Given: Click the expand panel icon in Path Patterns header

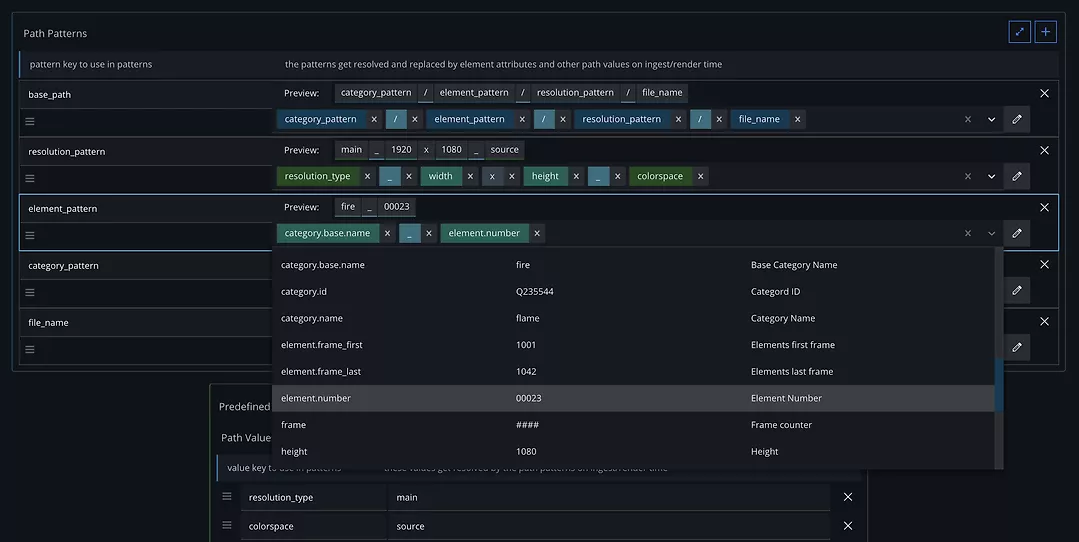Looking at the screenshot, I should [x=1019, y=32].
